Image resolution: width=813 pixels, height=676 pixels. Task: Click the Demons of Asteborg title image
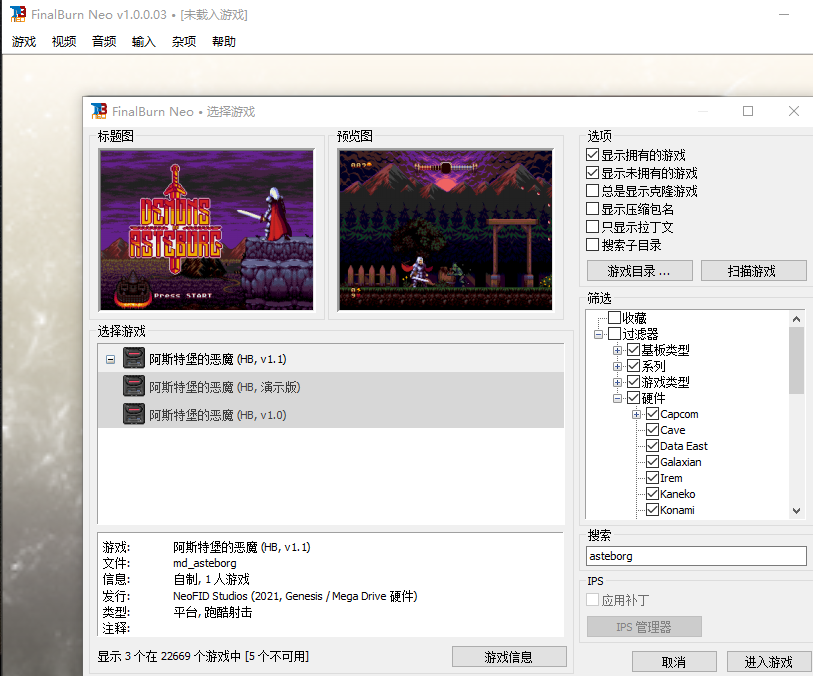[206, 230]
